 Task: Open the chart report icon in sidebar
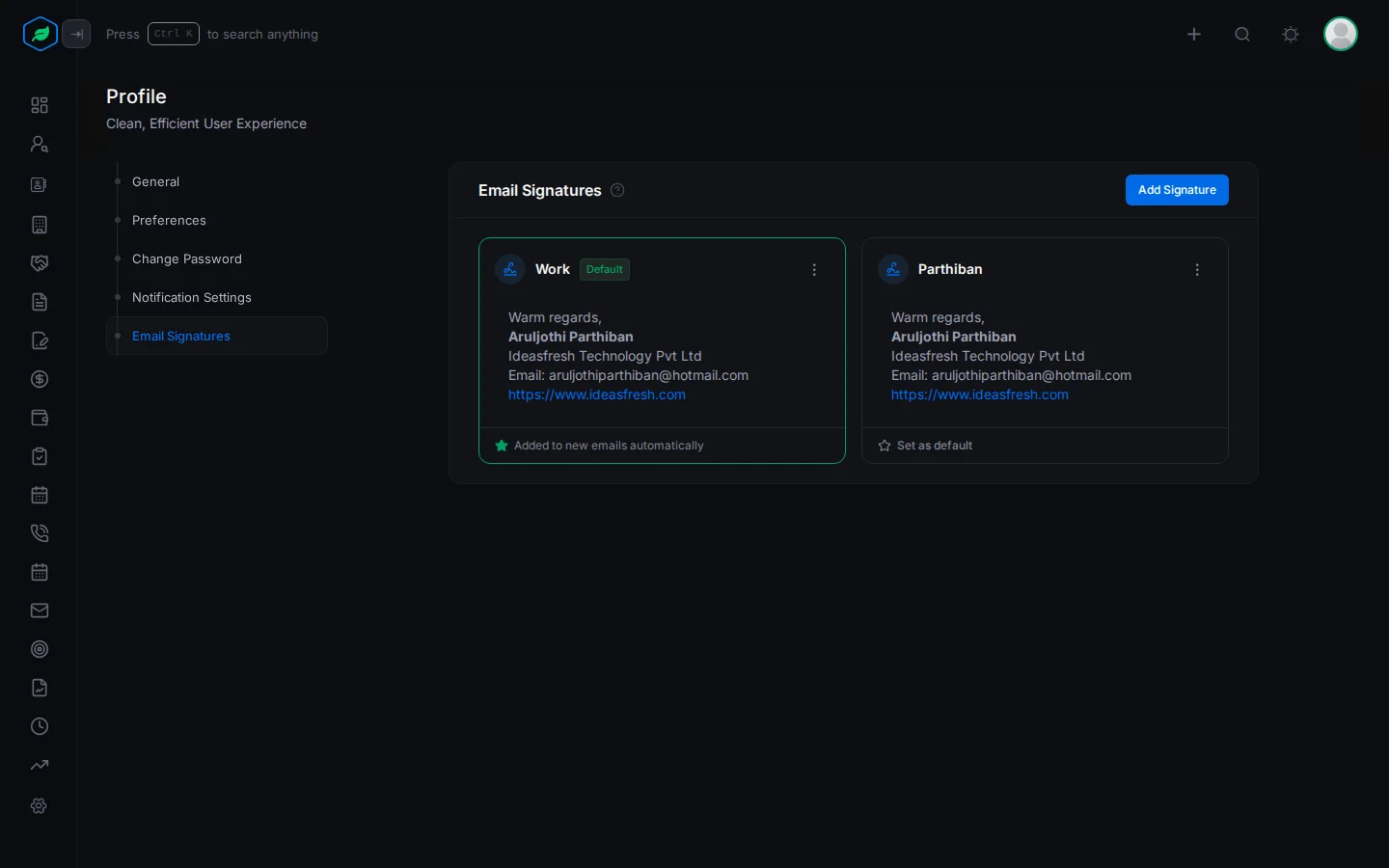click(x=40, y=688)
